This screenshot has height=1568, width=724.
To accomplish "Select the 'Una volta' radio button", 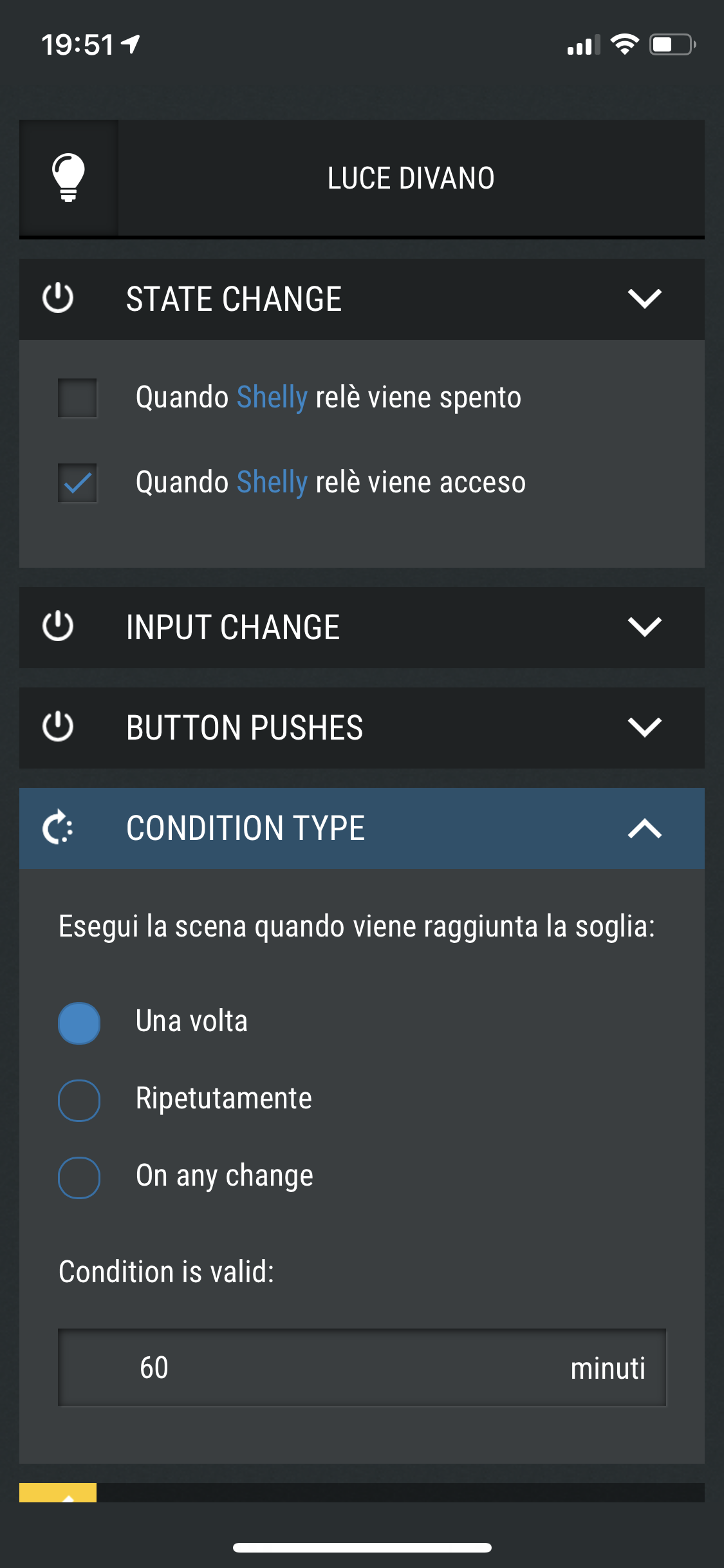I will click(79, 1023).
